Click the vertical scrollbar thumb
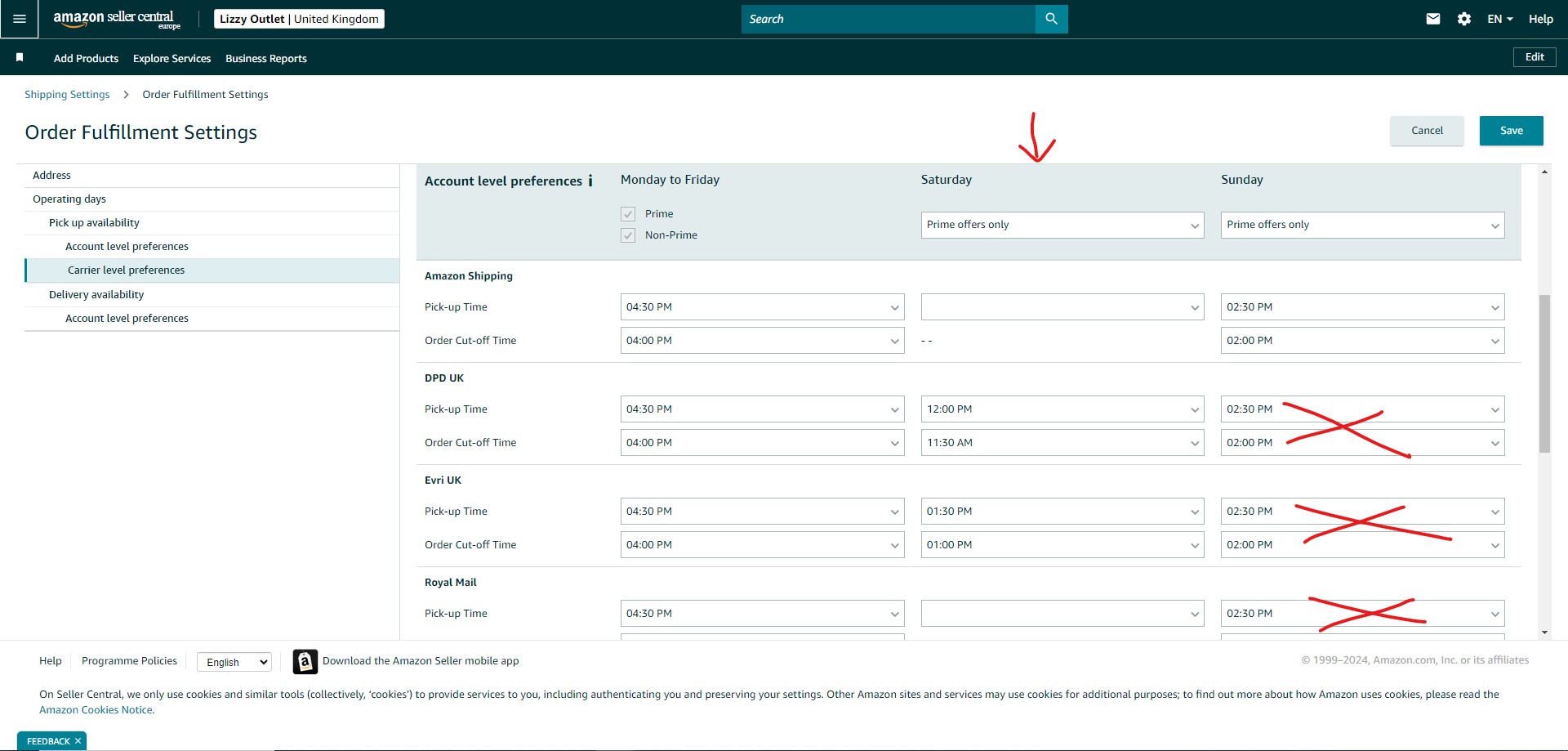Viewport: 1568px width, 751px height. [x=1544, y=373]
